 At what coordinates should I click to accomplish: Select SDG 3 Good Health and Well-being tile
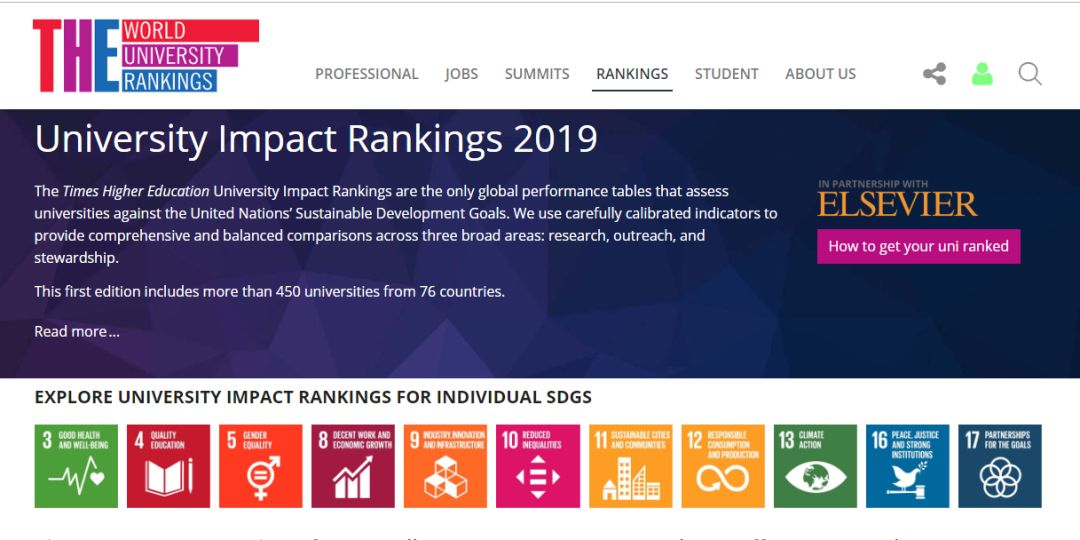pyautogui.click(x=76, y=466)
